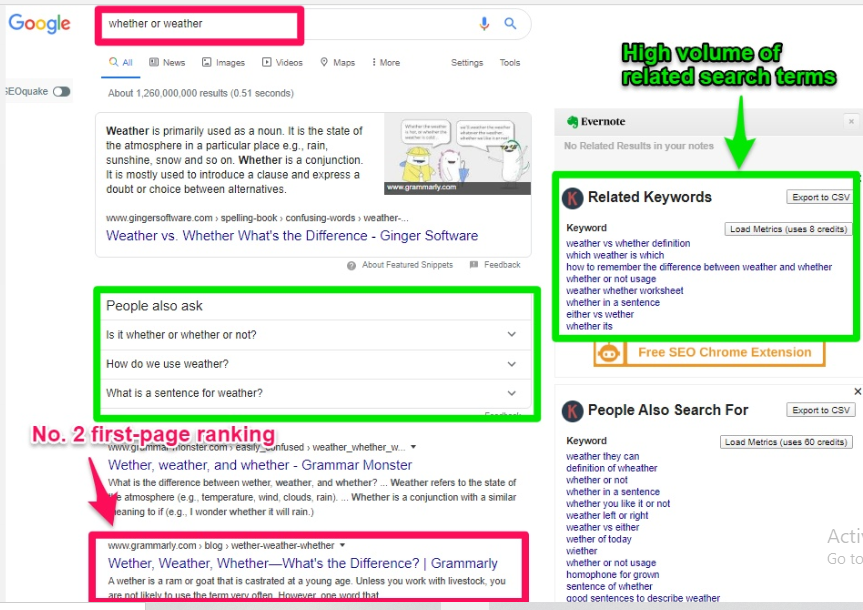The height and width of the screenshot is (610, 863).
Task: Open Grammarly URL dropdown arrow
Action: tap(342, 545)
